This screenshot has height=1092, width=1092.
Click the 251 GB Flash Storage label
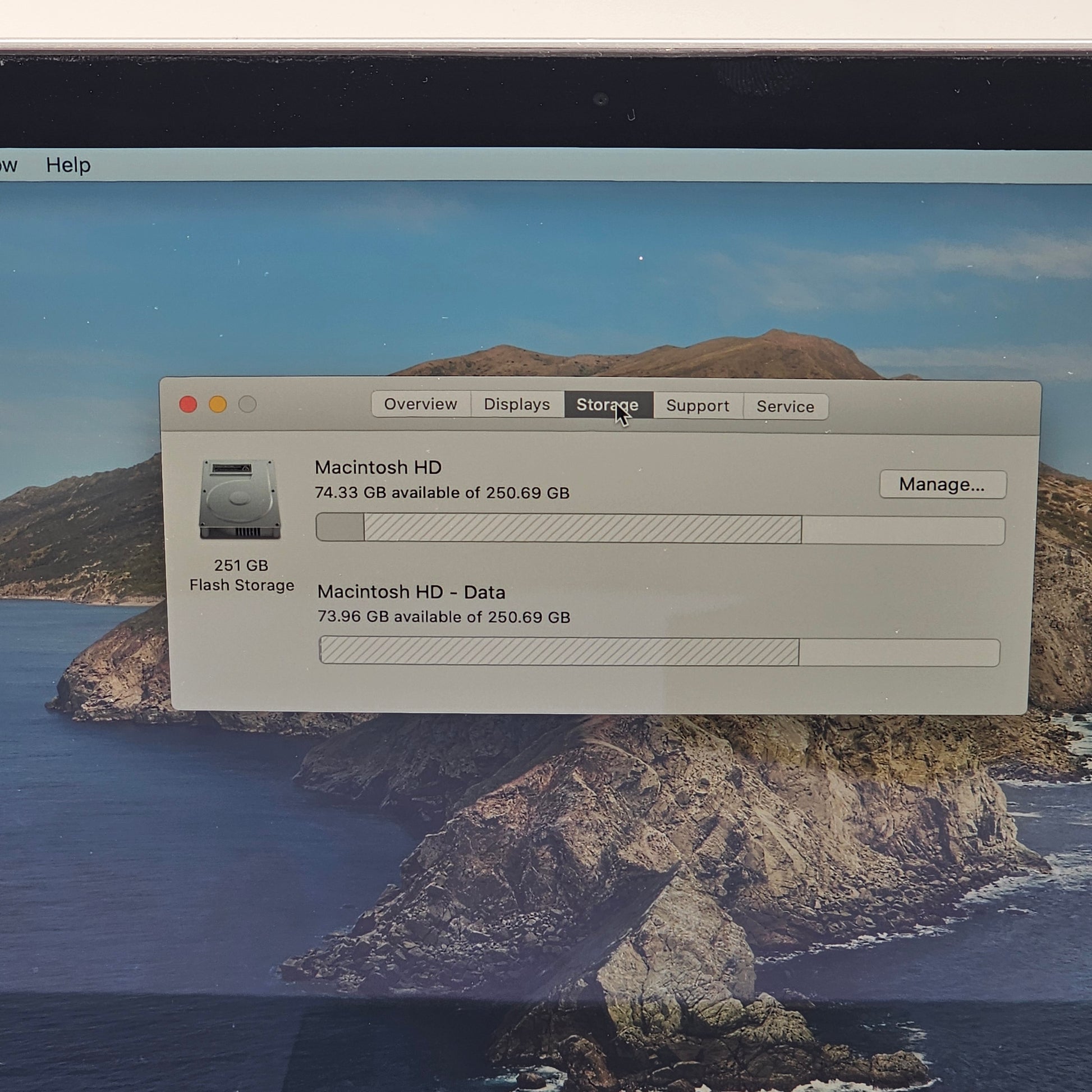click(241, 575)
